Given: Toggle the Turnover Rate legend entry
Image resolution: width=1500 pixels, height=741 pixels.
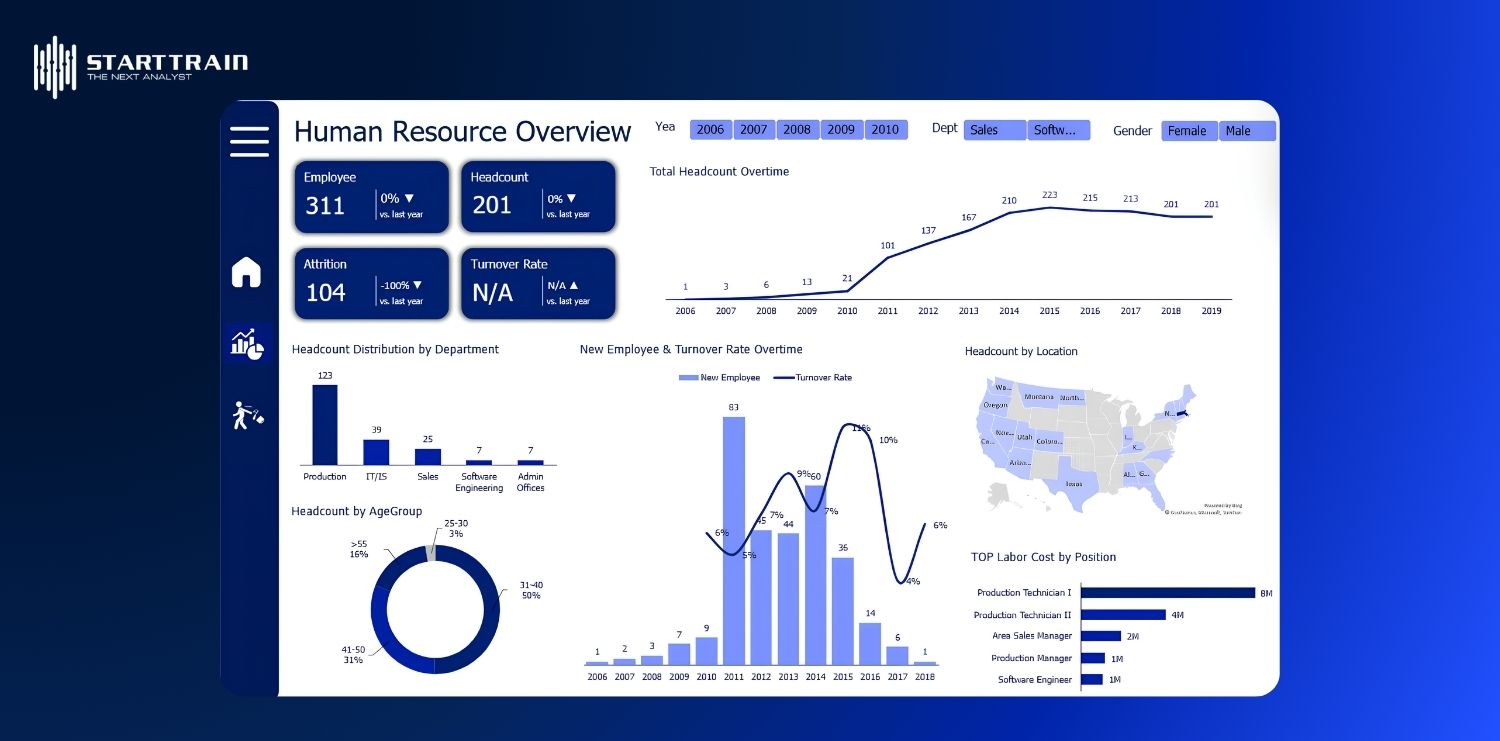Looking at the screenshot, I should click(x=811, y=378).
